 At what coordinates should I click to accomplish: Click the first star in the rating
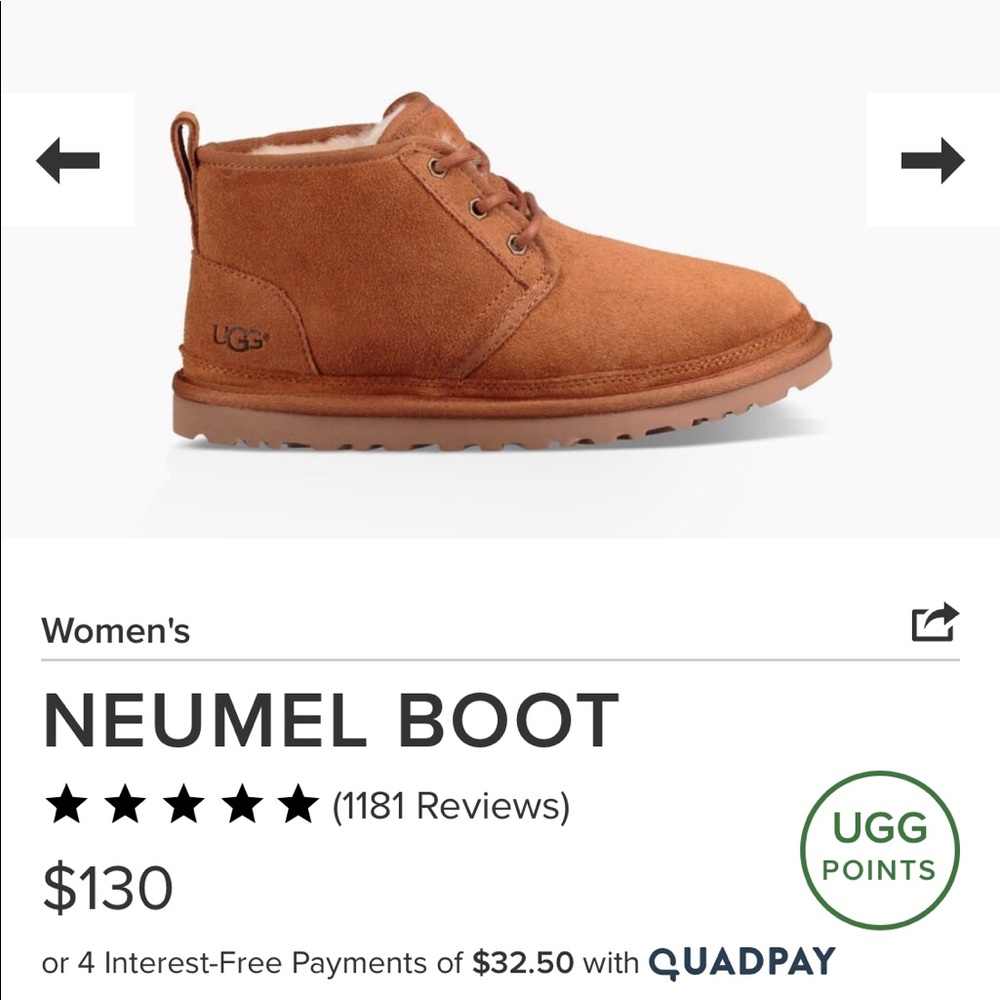point(67,800)
